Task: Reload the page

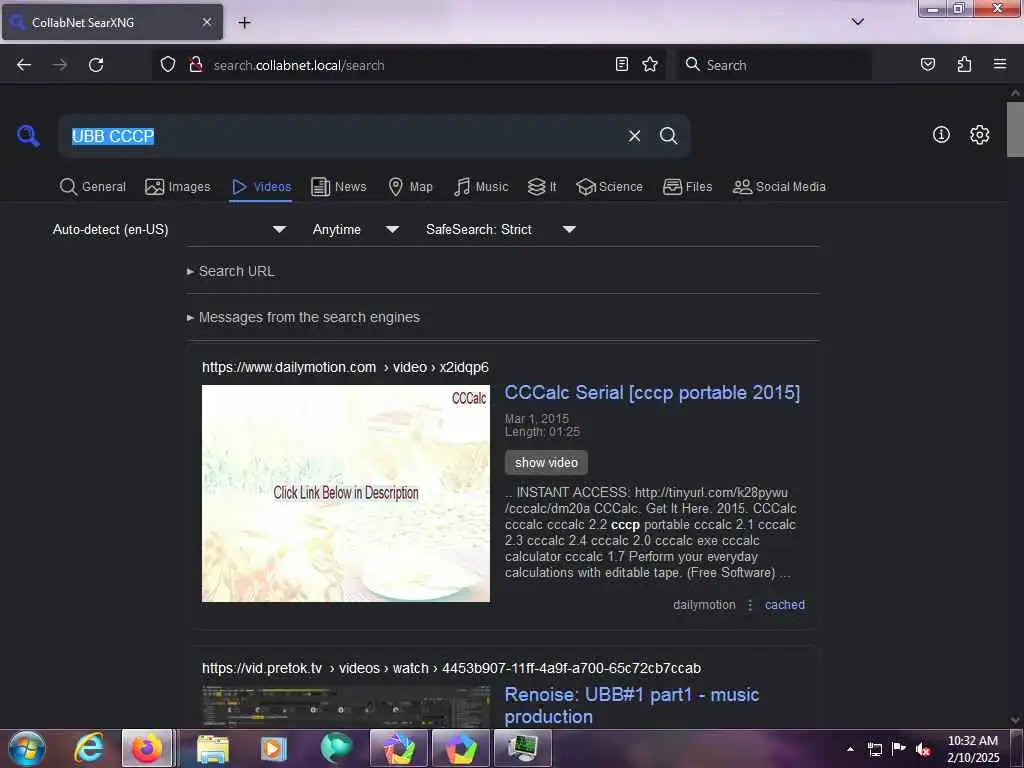Action: tap(96, 65)
